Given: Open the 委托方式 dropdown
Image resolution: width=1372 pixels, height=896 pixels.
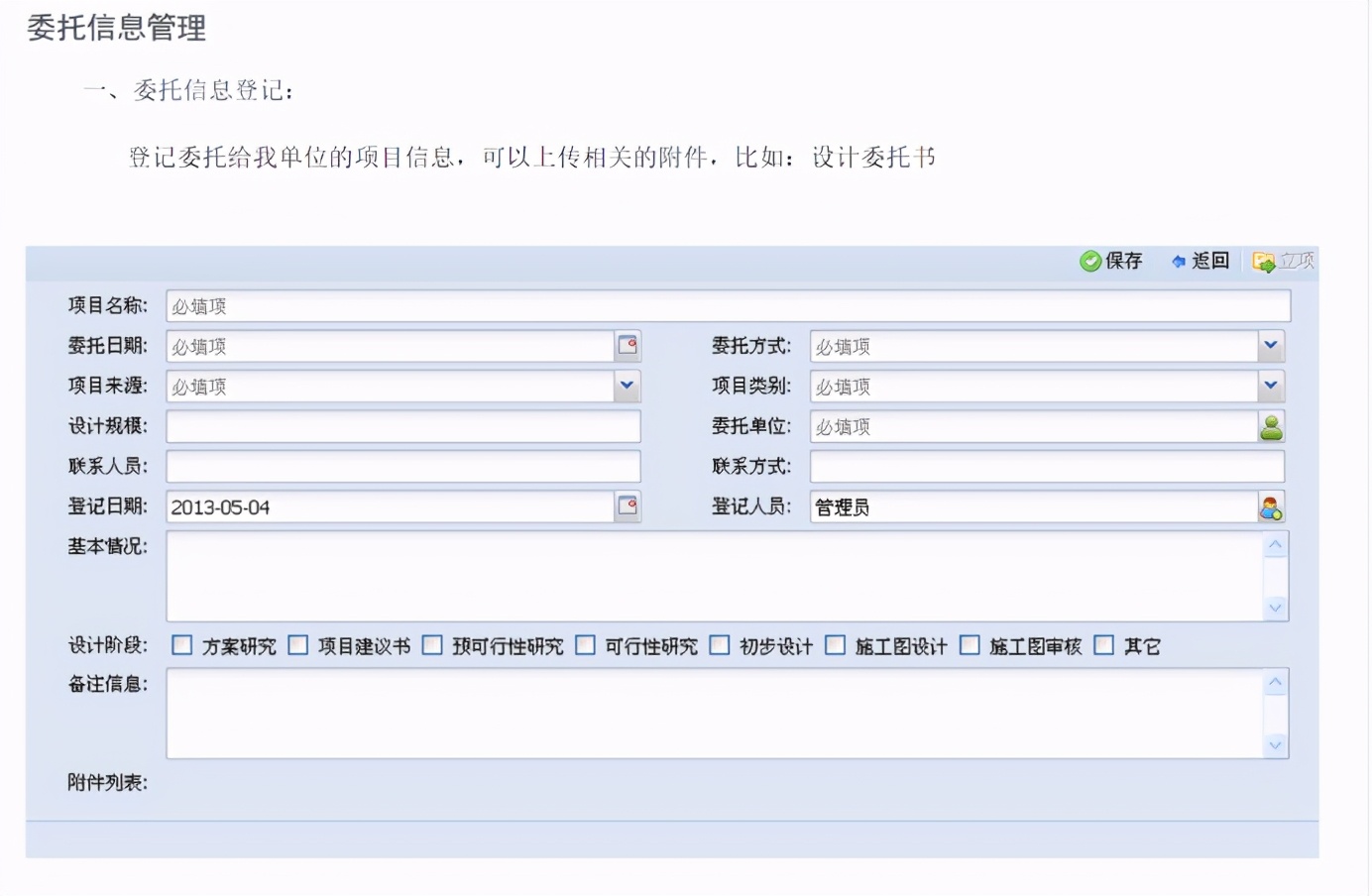Looking at the screenshot, I should coord(1271,346).
